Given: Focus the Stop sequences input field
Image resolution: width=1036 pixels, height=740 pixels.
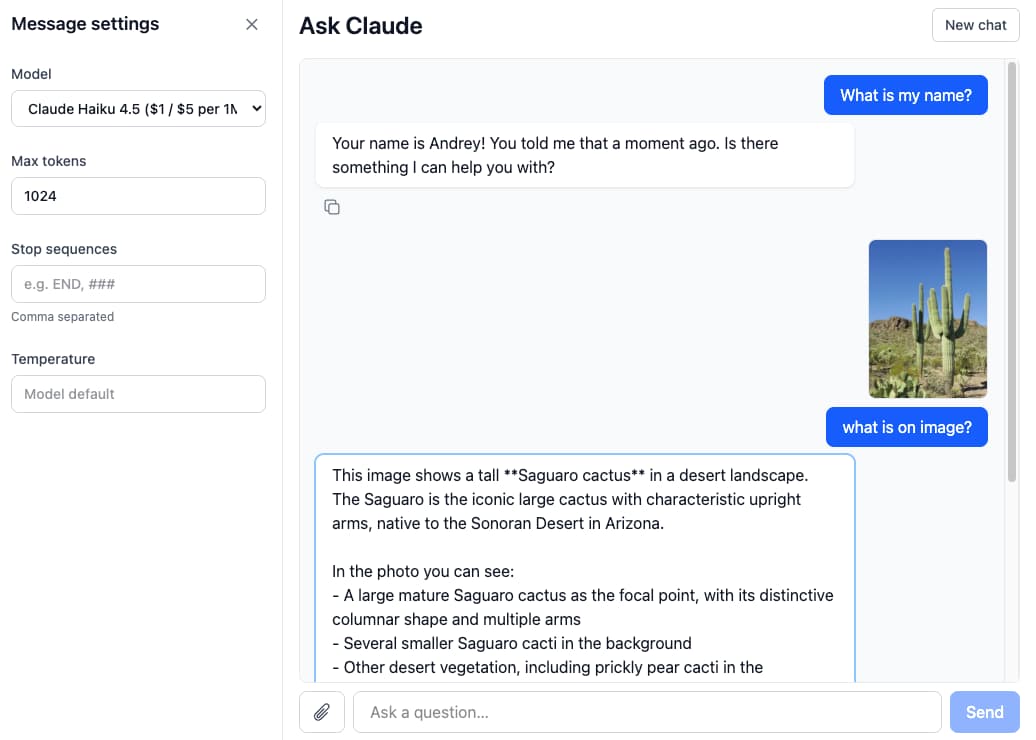Looking at the screenshot, I should tap(138, 284).
